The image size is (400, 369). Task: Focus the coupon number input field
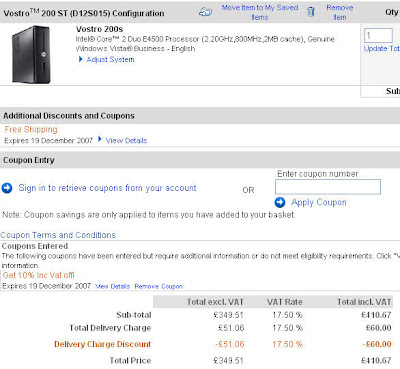point(328,187)
